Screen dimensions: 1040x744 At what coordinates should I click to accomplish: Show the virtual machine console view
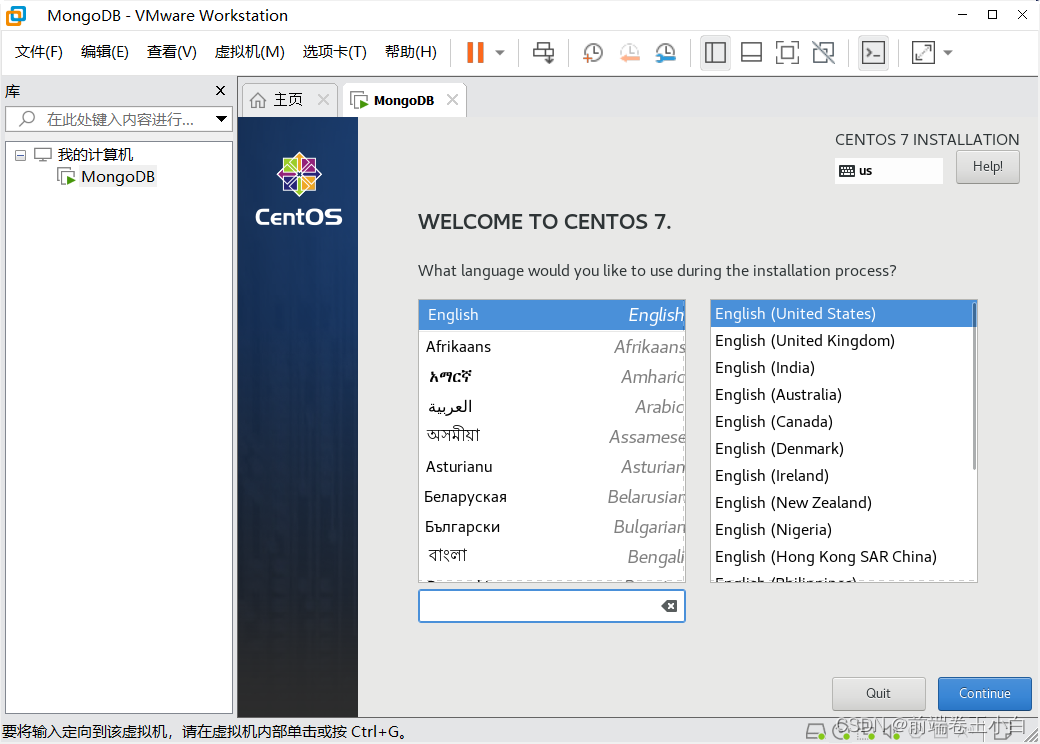pos(873,52)
